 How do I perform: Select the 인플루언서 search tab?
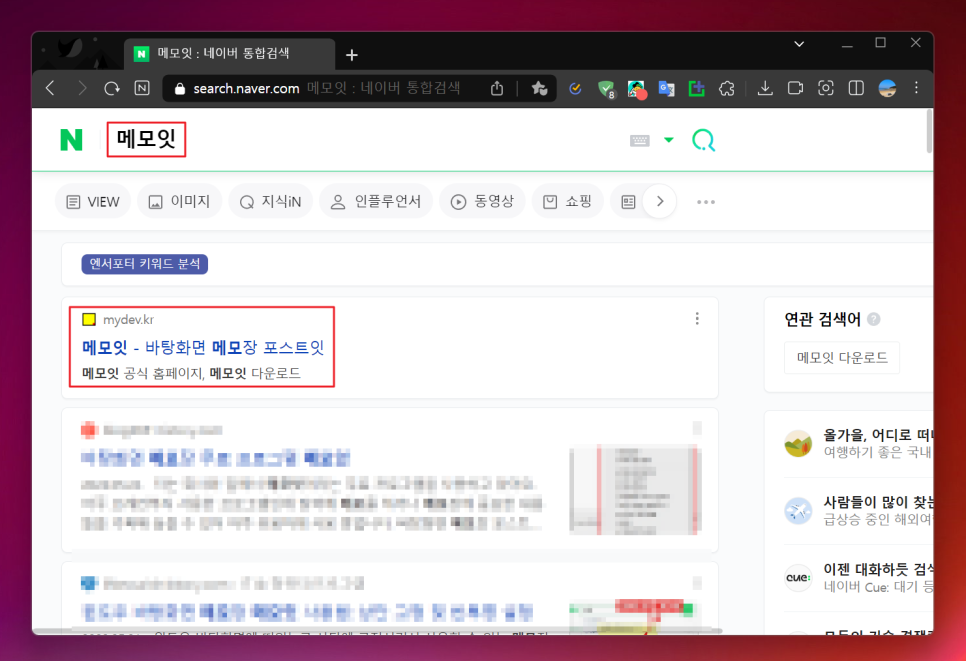(x=376, y=201)
